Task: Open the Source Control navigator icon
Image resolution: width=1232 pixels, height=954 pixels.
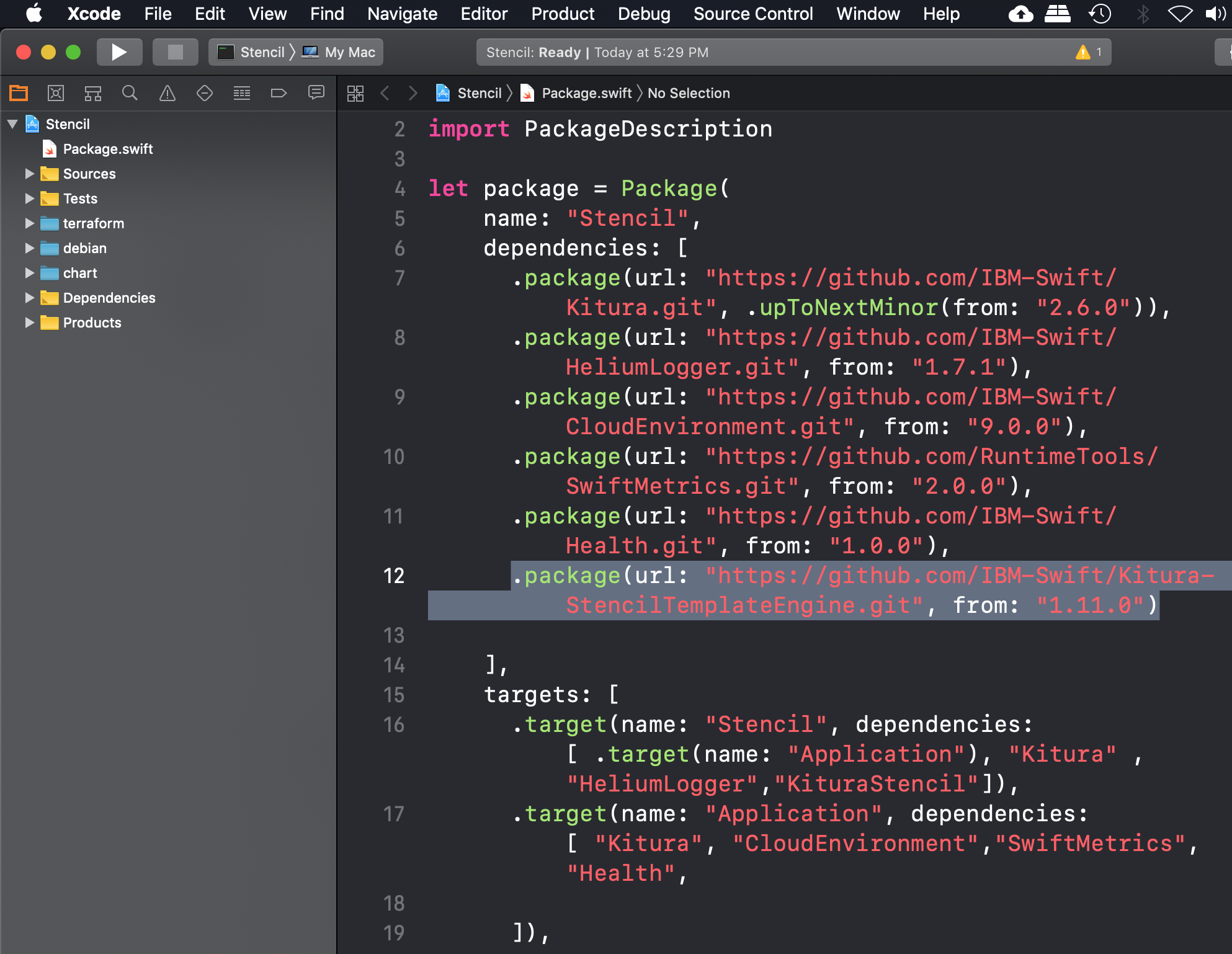Action: pyautogui.click(x=56, y=93)
